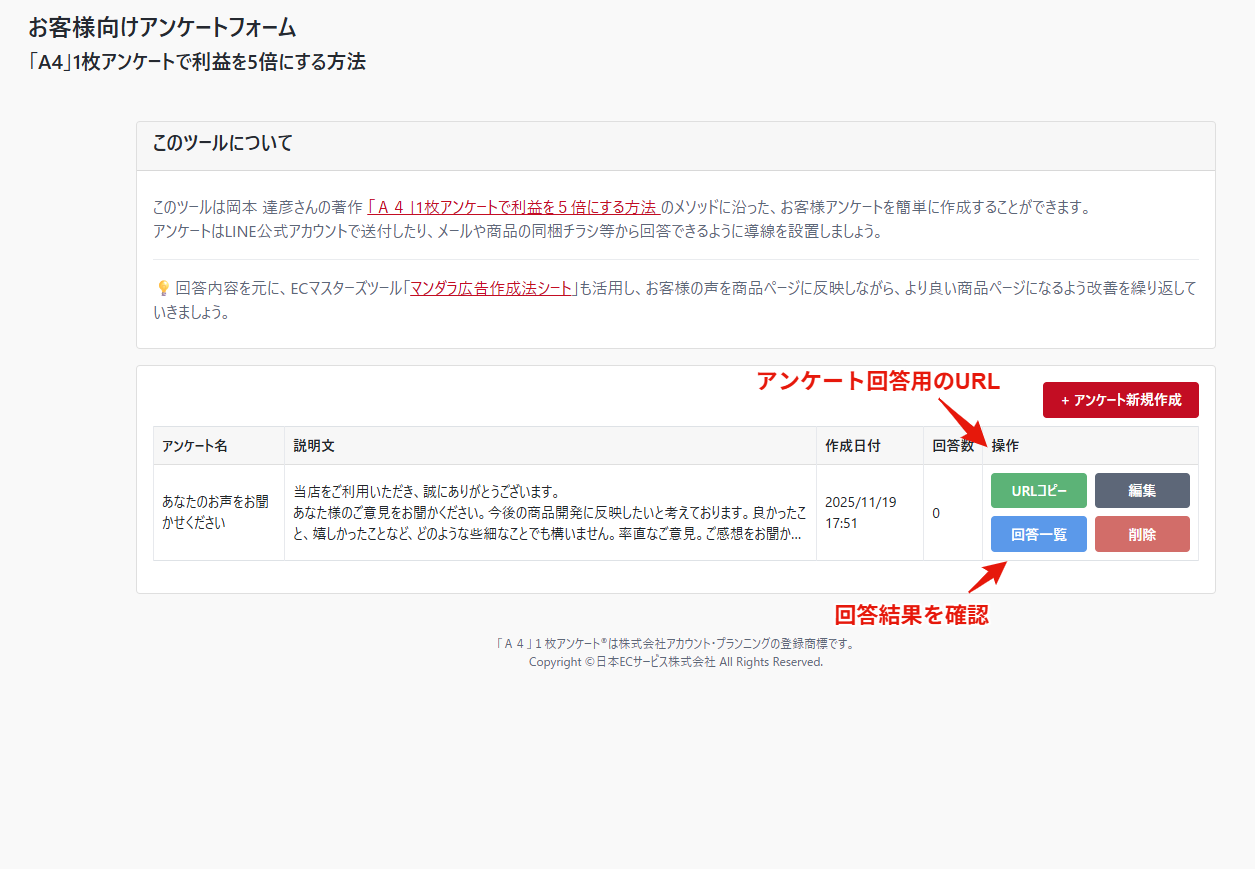Select the survey name あなたのお声をお聞かせください
The height and width of the screenshot is (869, 1255).
[x=215, y=512]
